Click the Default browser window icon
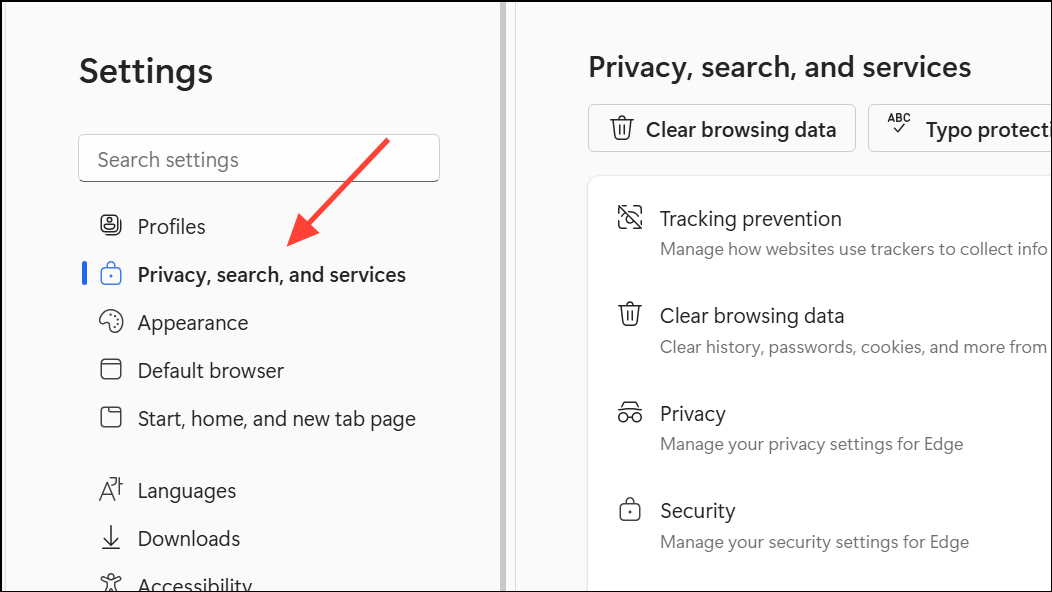This screenshot has height=592, width=1052. click(111, 369)
